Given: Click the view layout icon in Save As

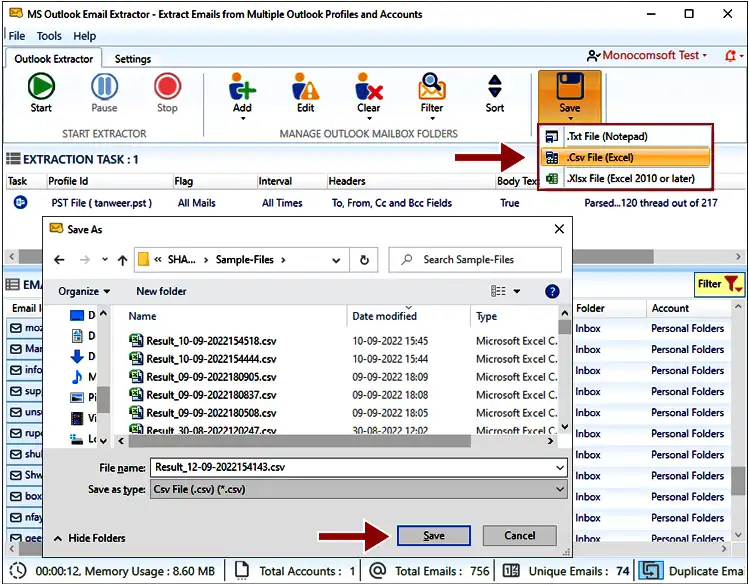Looking at the screenshot, I should pyautogui.click(x=498, y=291).
